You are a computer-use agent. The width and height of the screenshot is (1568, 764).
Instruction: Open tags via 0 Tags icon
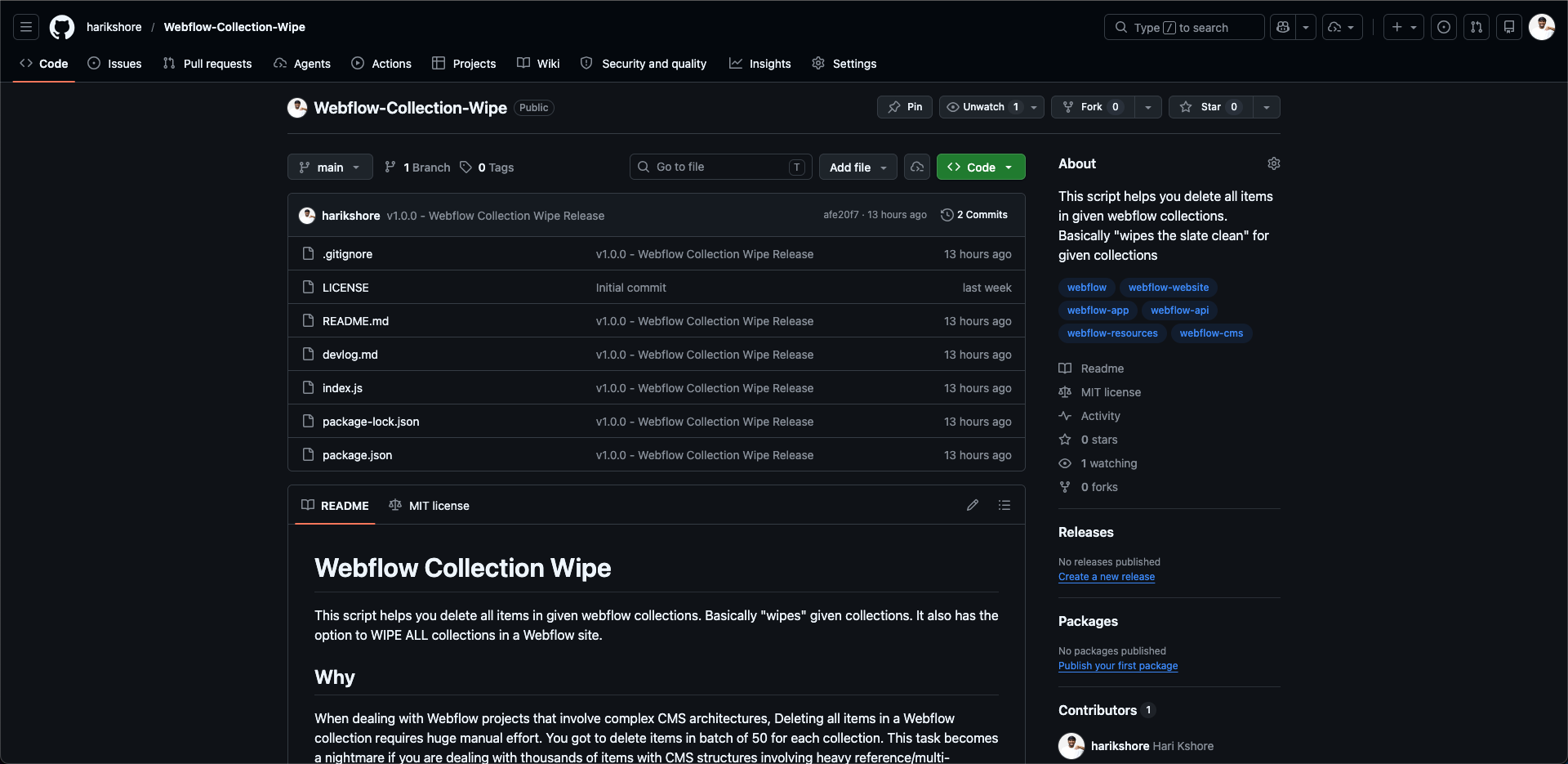465,167
